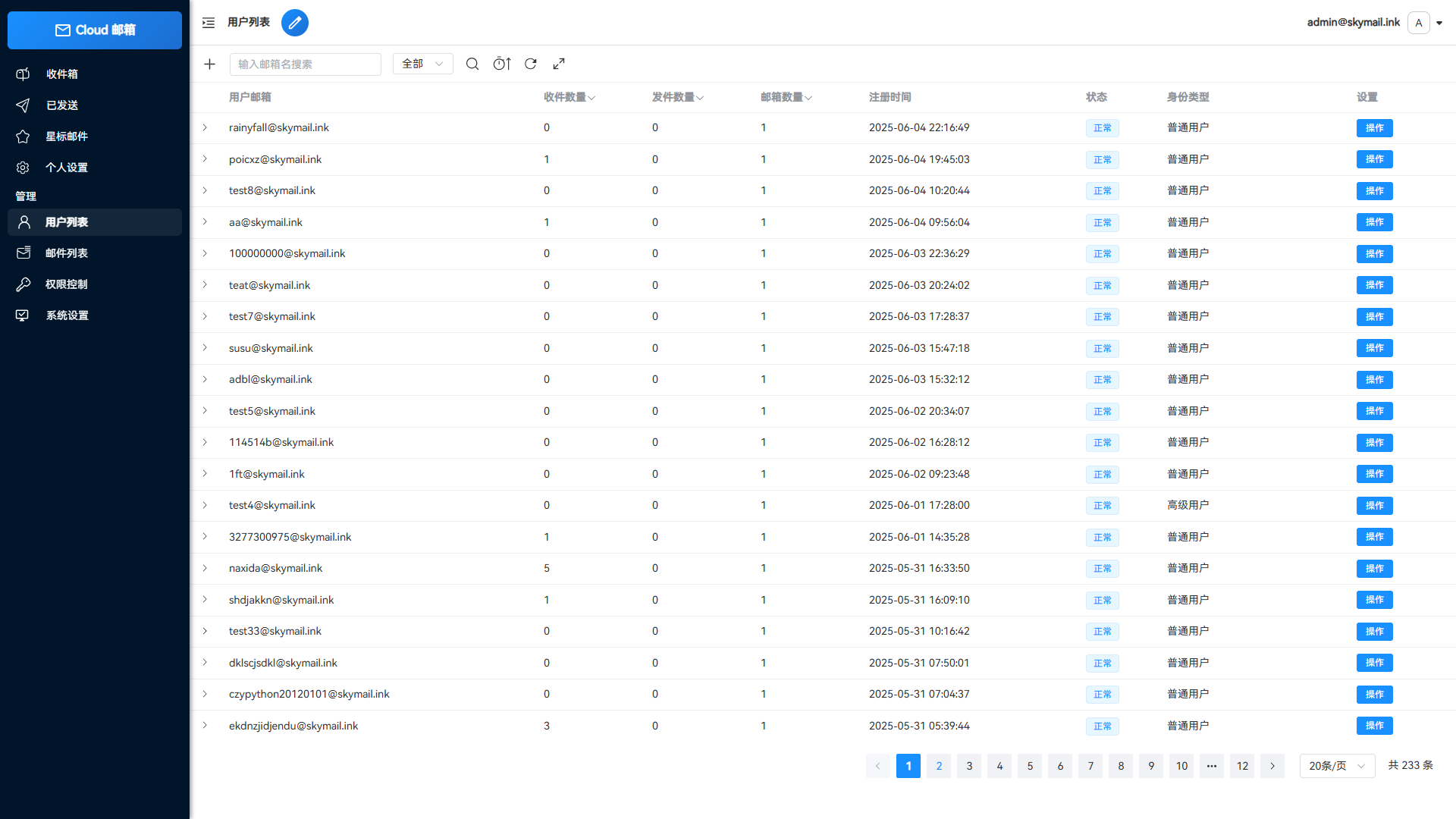Open the 20条/页 page size dropdown
This screenshot has height=819, width=1456.
[x=1337, y=766]
